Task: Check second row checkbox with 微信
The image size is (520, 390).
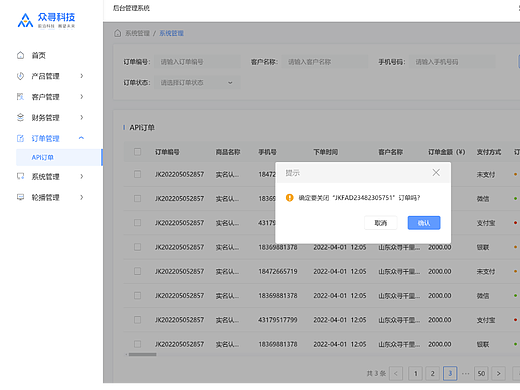Action: point(137,198)
